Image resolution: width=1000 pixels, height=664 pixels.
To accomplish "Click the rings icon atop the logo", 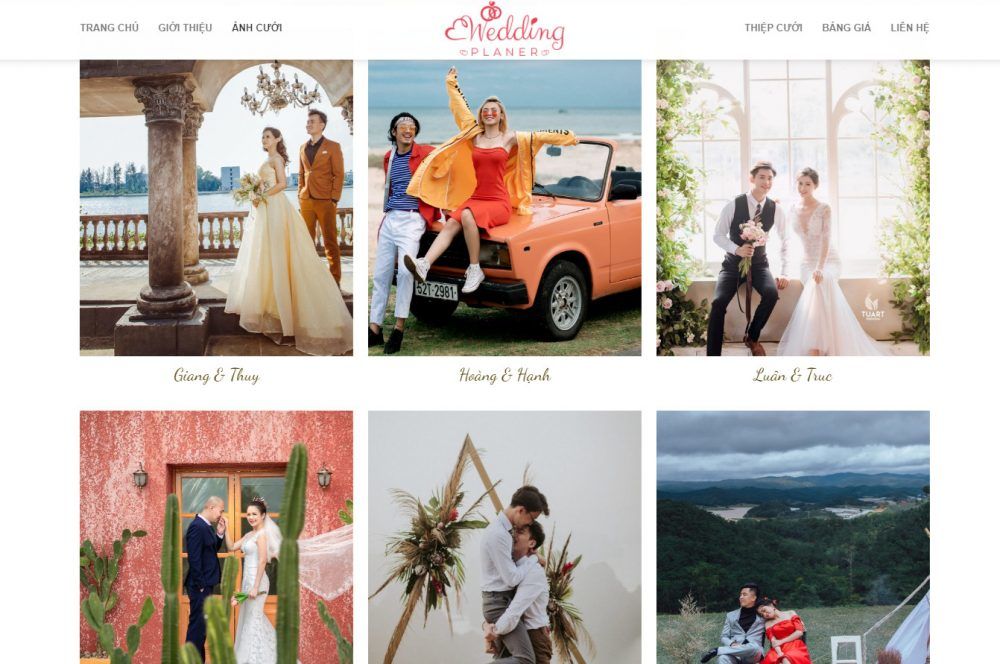I will tap(490, 10).
